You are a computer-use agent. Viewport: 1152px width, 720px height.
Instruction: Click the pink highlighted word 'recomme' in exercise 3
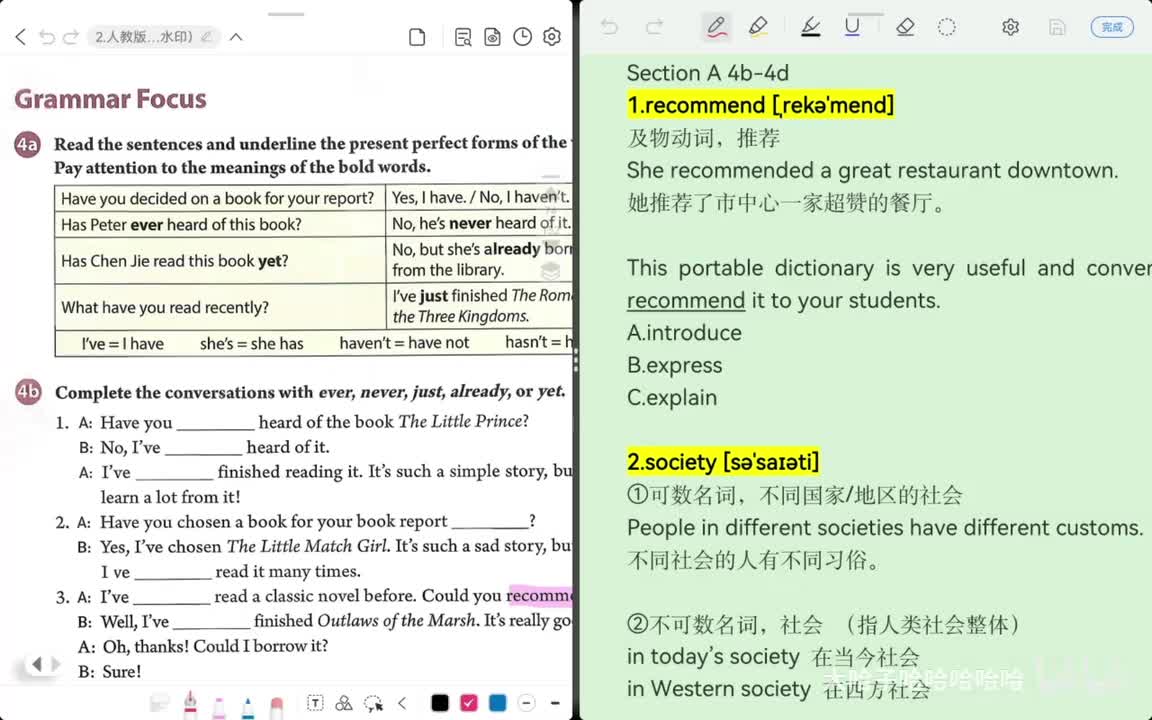pyautogui.click(x=539, y=595)
